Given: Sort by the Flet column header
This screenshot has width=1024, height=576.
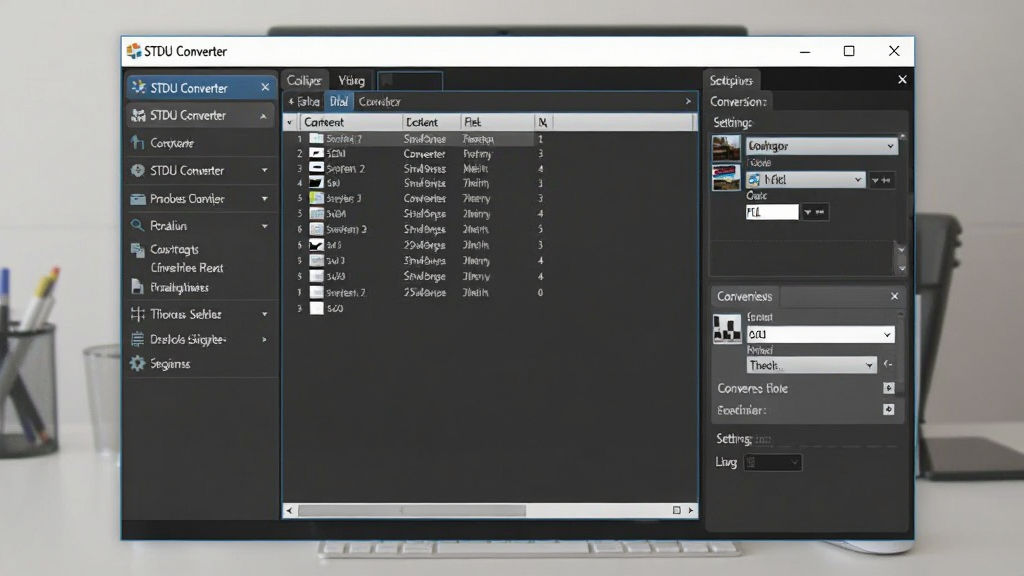Looking at the screenshot, I should tap(498, 122).
